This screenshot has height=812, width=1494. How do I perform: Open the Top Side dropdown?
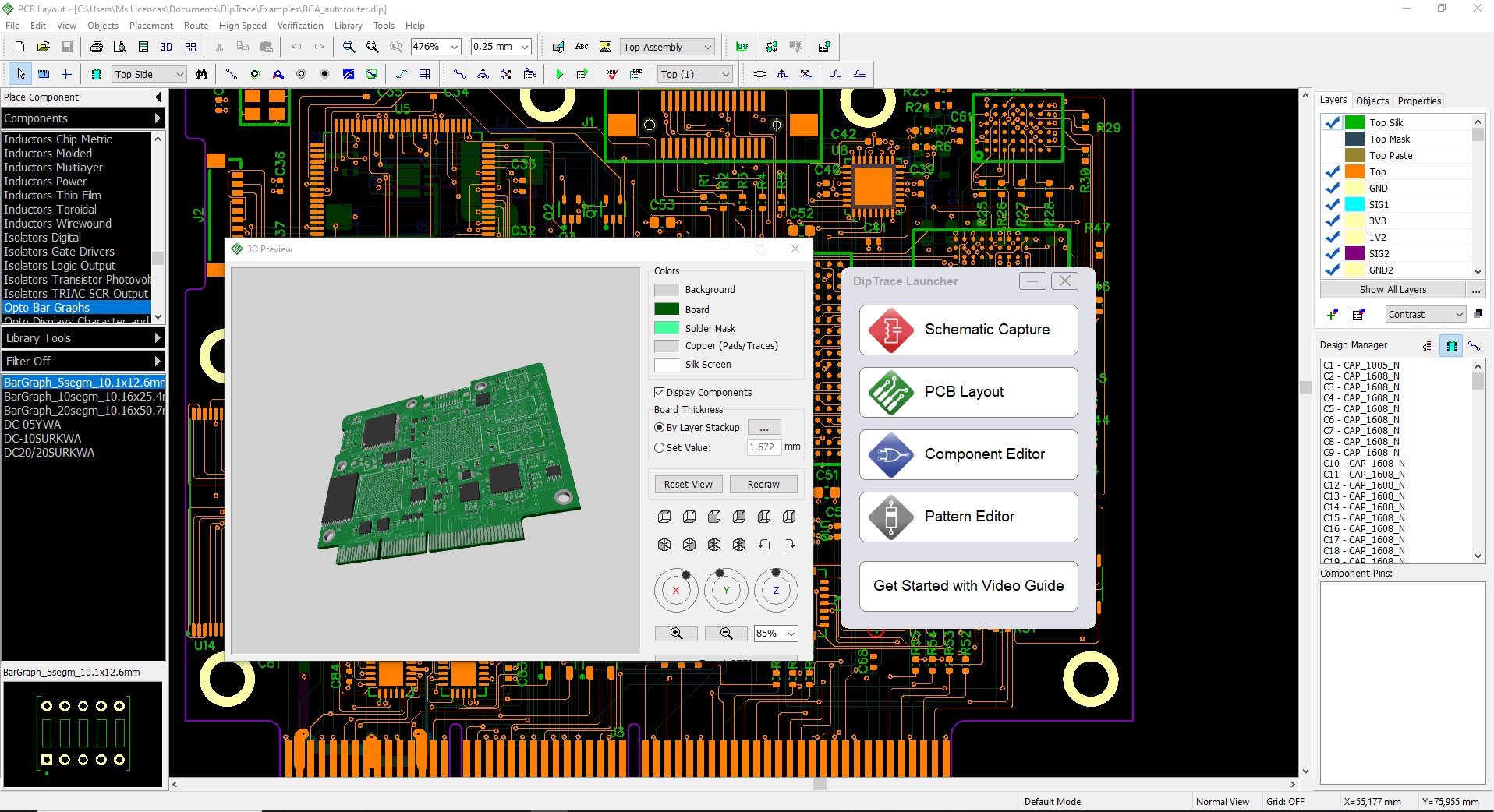click(179, 74)
